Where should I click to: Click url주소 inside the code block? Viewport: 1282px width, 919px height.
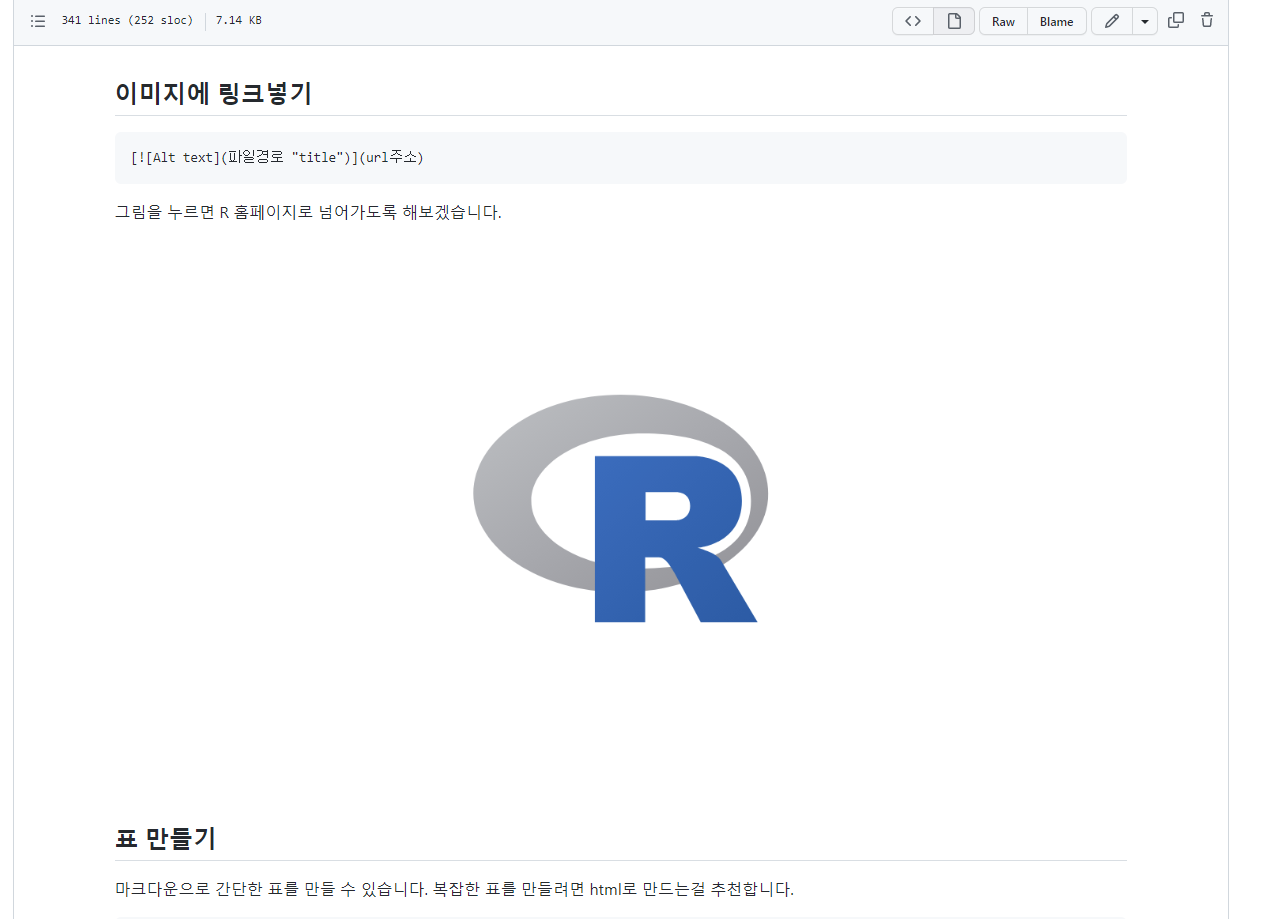pos(394,157)
